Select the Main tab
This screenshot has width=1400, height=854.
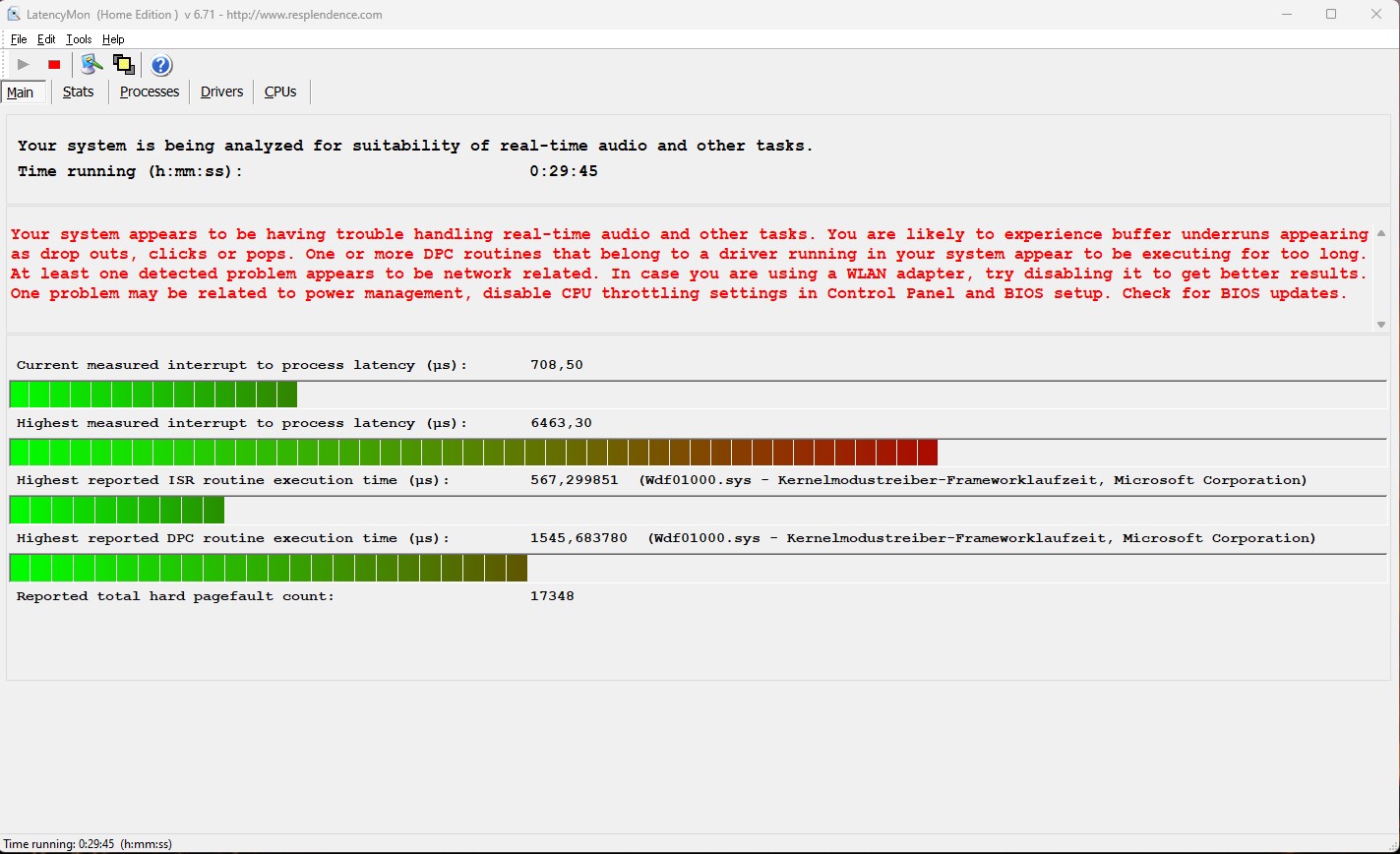[x=21, y=92]
